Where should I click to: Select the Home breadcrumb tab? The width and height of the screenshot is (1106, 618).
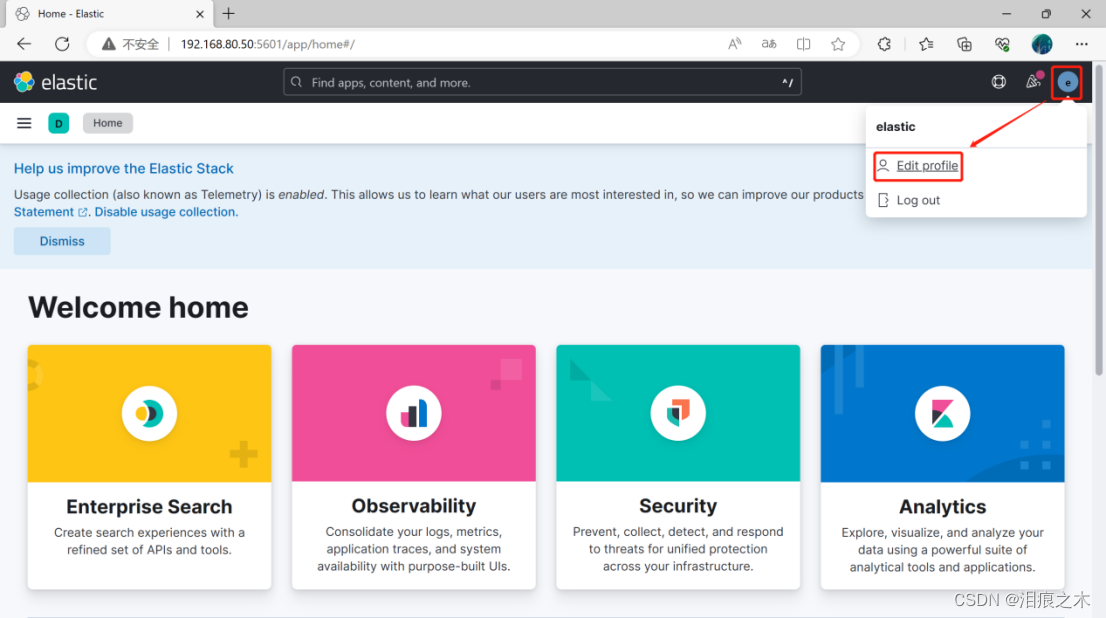(107, 122)
